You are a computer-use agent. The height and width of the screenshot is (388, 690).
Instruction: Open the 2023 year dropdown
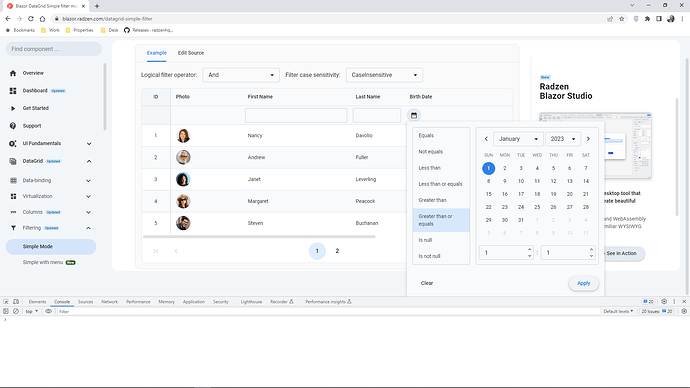[563, 139]
